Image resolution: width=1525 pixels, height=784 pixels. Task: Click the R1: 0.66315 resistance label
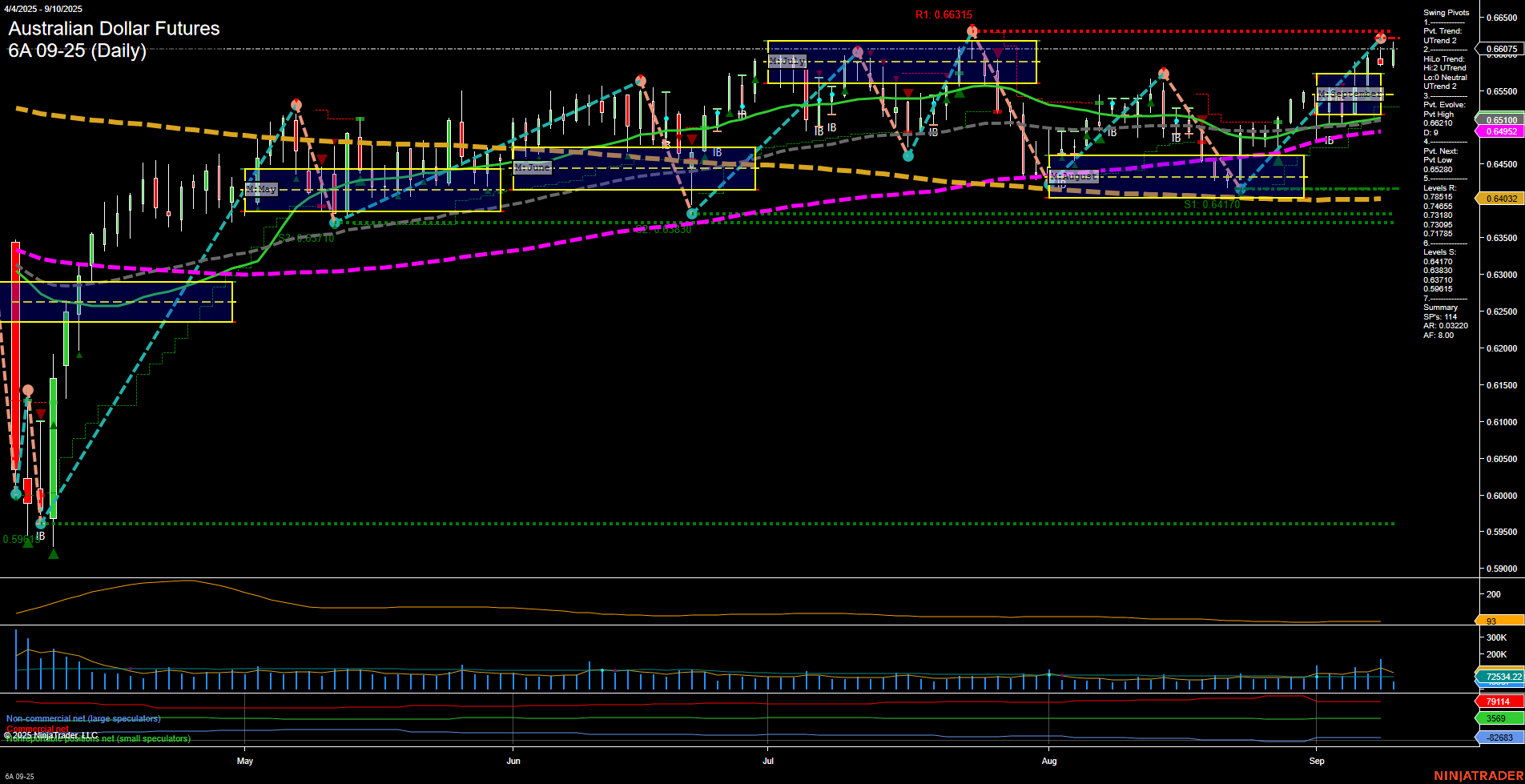[944, 14]
